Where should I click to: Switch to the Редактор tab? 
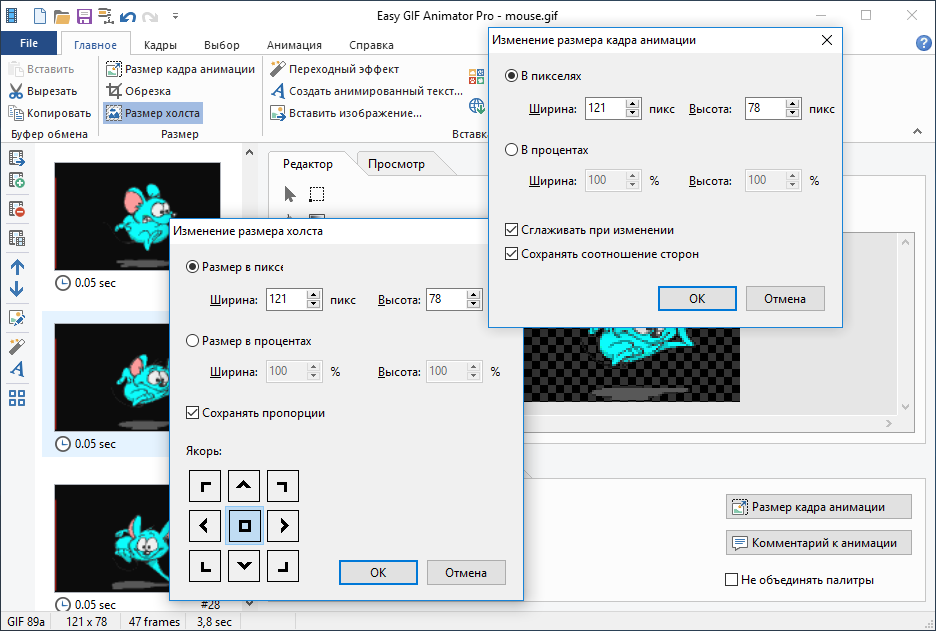[x=308, y=164]
